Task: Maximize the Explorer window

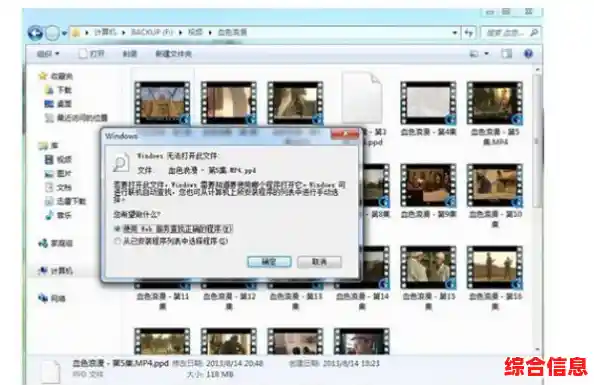Action: 506,12
